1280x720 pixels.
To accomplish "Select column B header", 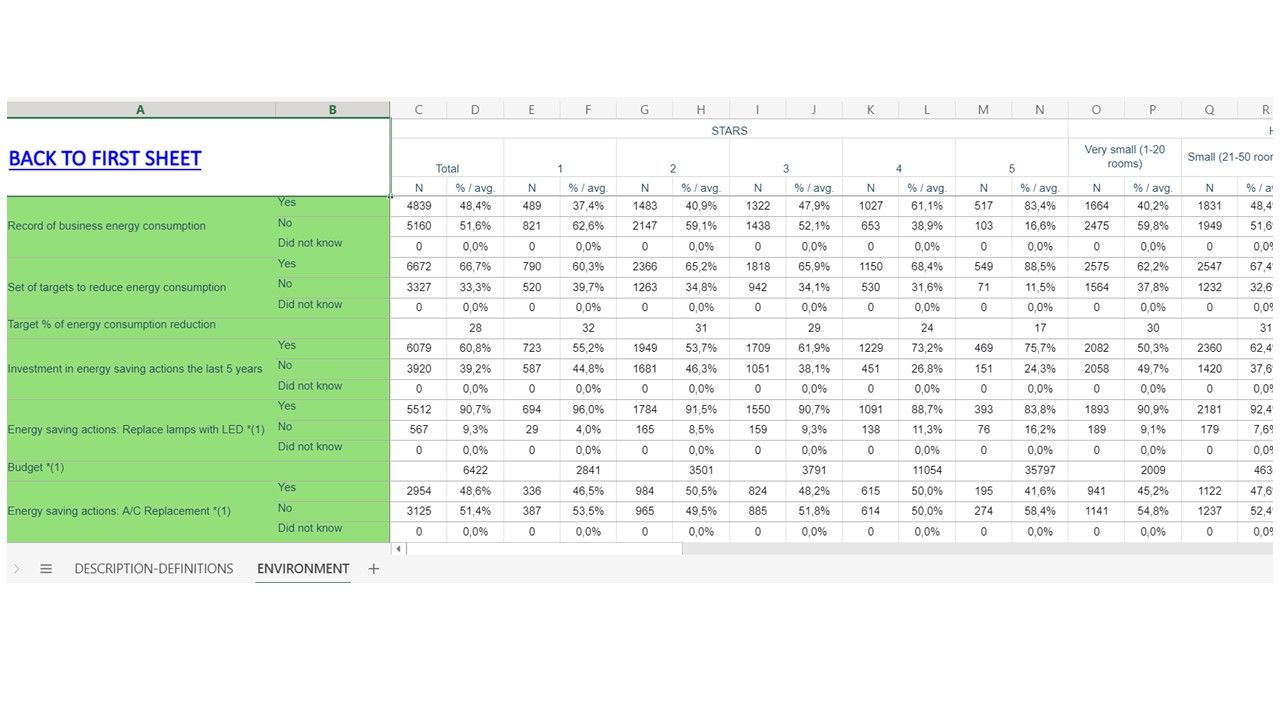I will tap(333, 110).
